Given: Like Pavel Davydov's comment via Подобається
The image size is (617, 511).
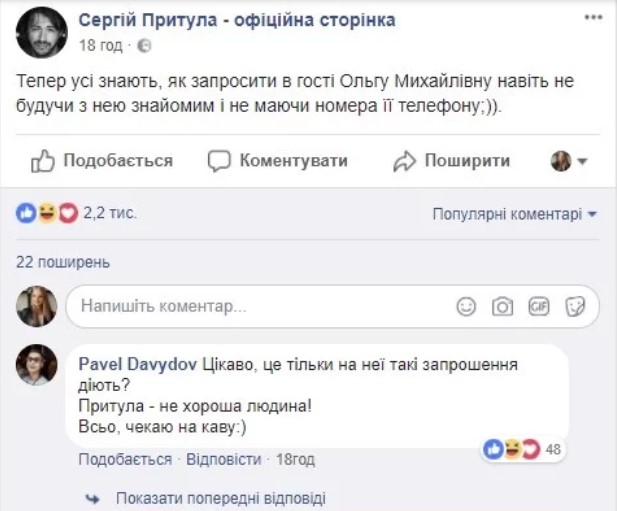Looking at the screenshot, I should point(125,459).
